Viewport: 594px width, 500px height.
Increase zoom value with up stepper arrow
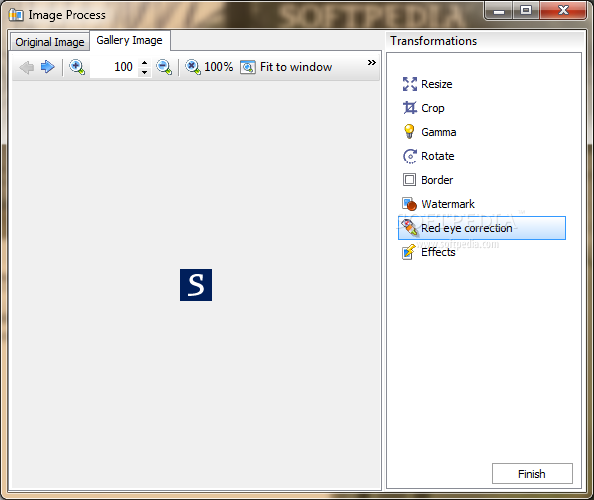pos(144,63)
